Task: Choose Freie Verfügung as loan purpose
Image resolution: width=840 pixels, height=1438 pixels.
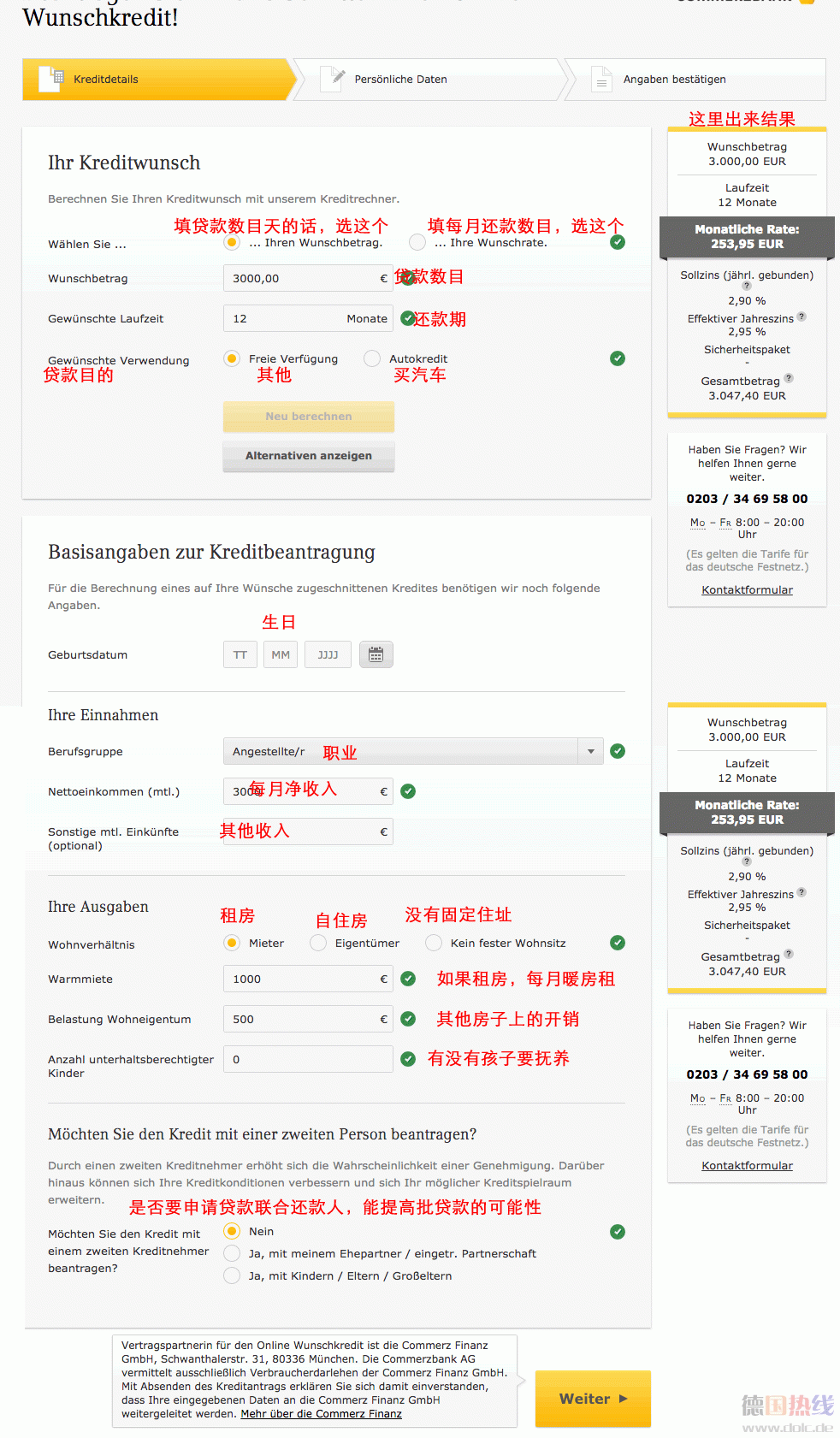Action: point(232,358)
